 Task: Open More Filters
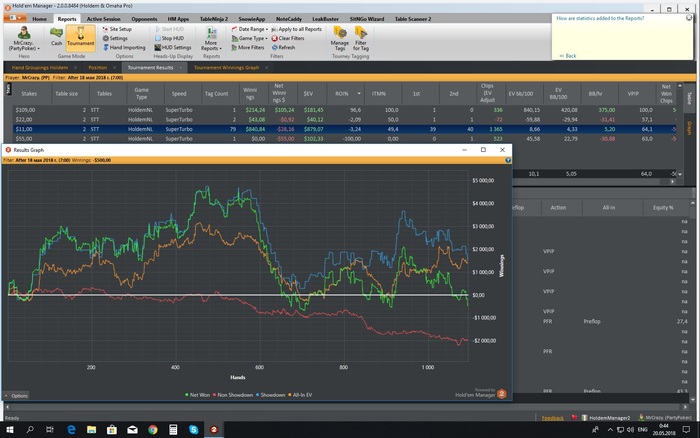click(248, 47)
